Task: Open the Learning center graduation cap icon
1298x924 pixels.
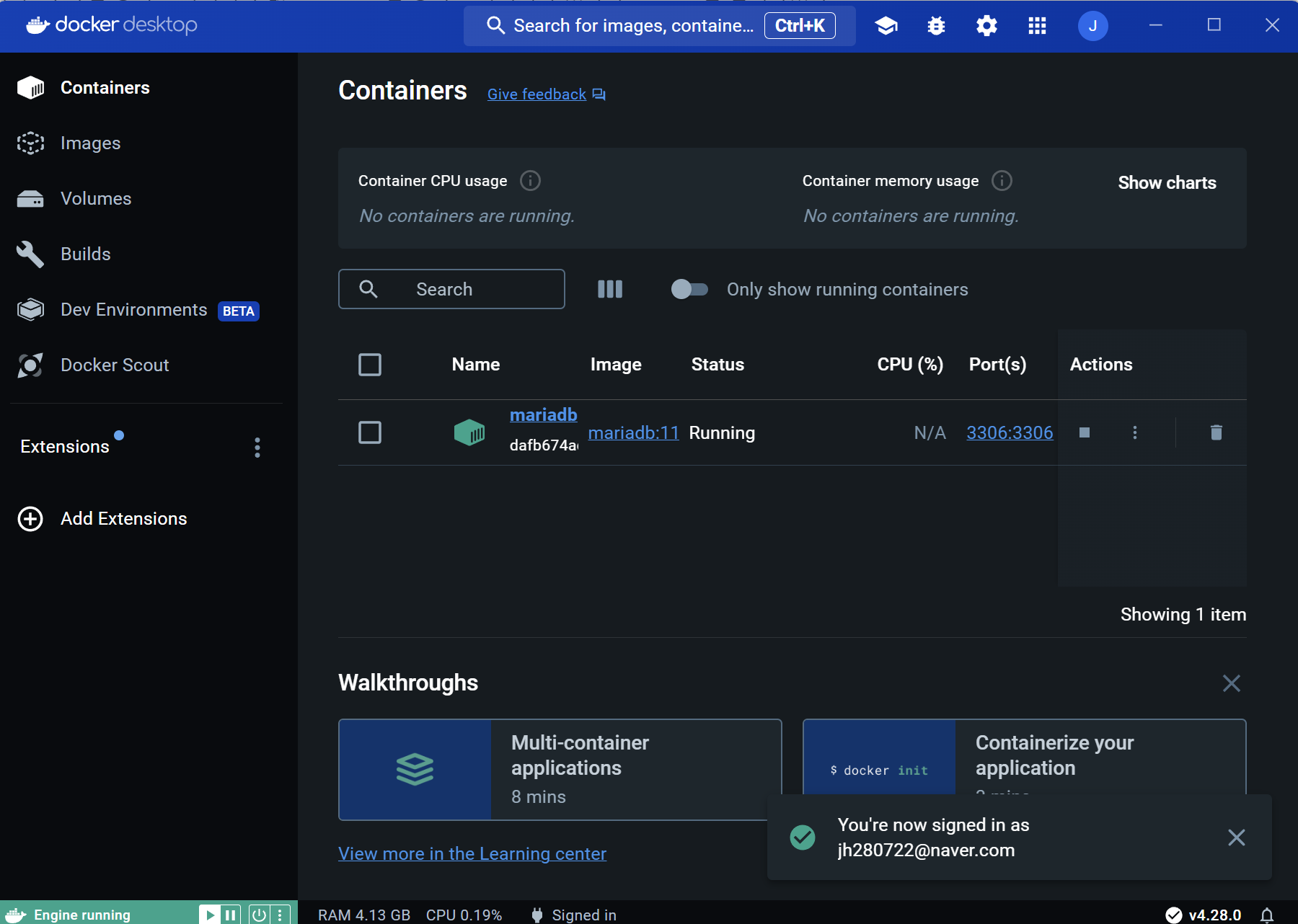Action: pyautogui.click(x=886, y=26)
